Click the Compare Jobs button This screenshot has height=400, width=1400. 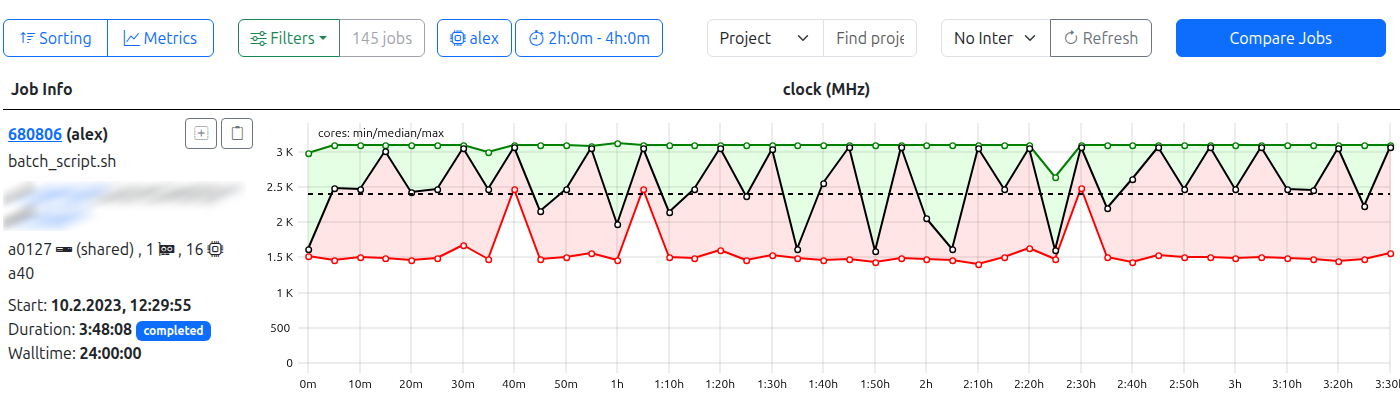pyautogui.click(x=1280, y=38)
